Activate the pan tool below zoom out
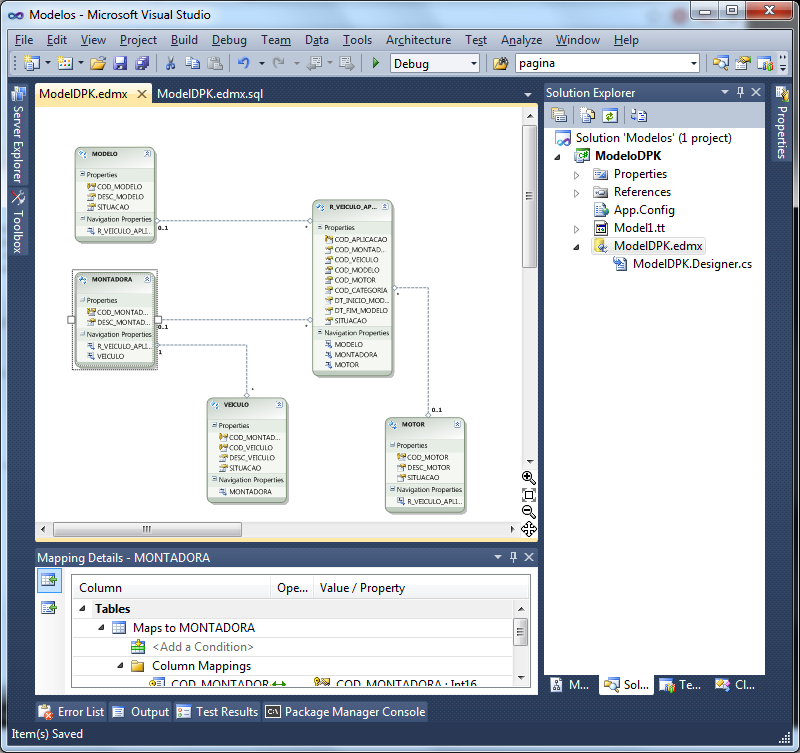800x753 pixels. tap(528, 528)
